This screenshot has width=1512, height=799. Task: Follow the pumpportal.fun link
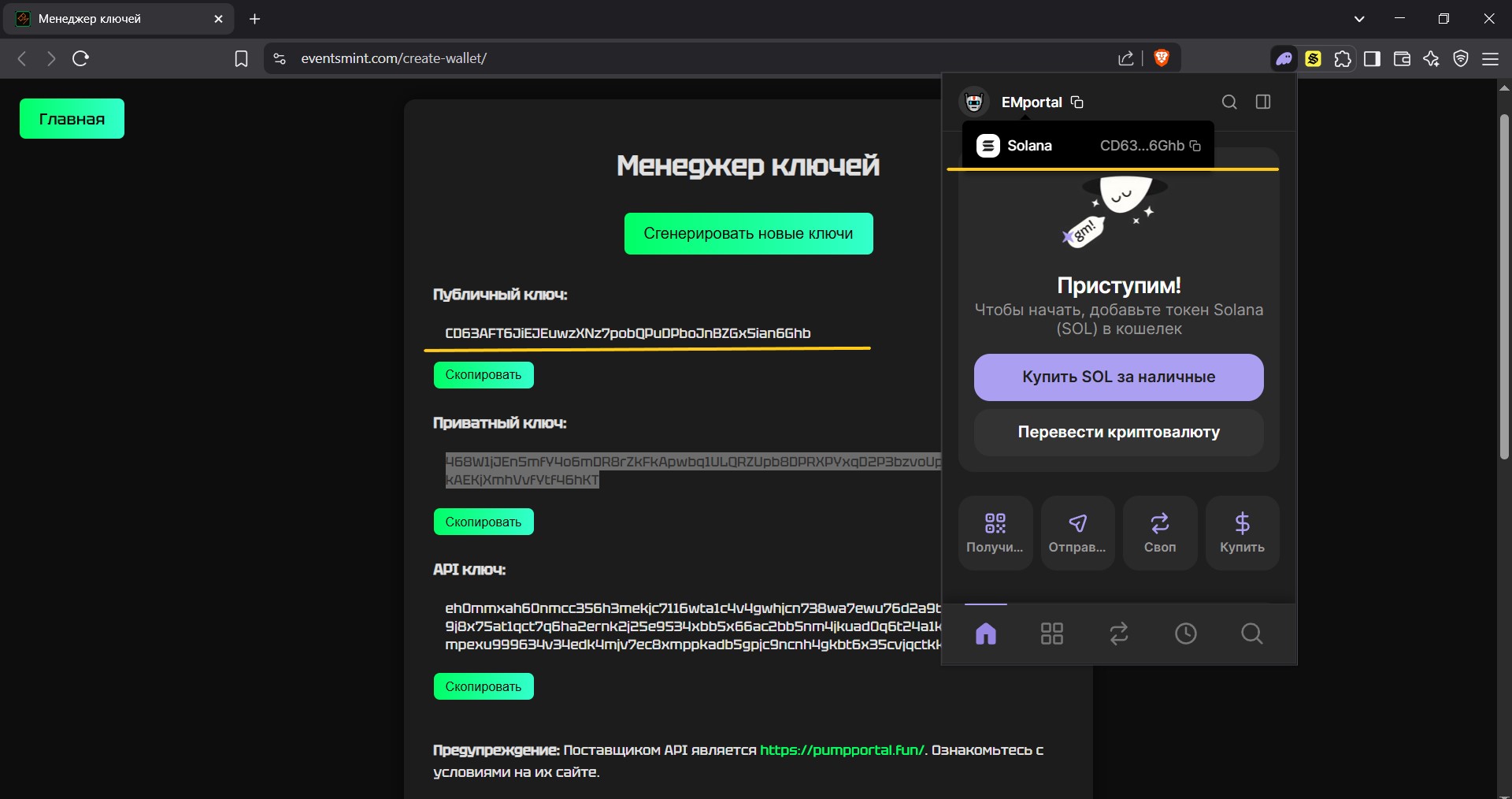tap(843, 750)
